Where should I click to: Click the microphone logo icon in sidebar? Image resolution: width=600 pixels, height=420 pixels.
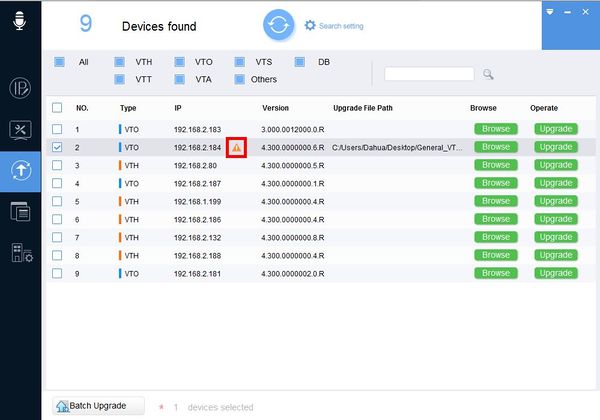tap(20, 20)
